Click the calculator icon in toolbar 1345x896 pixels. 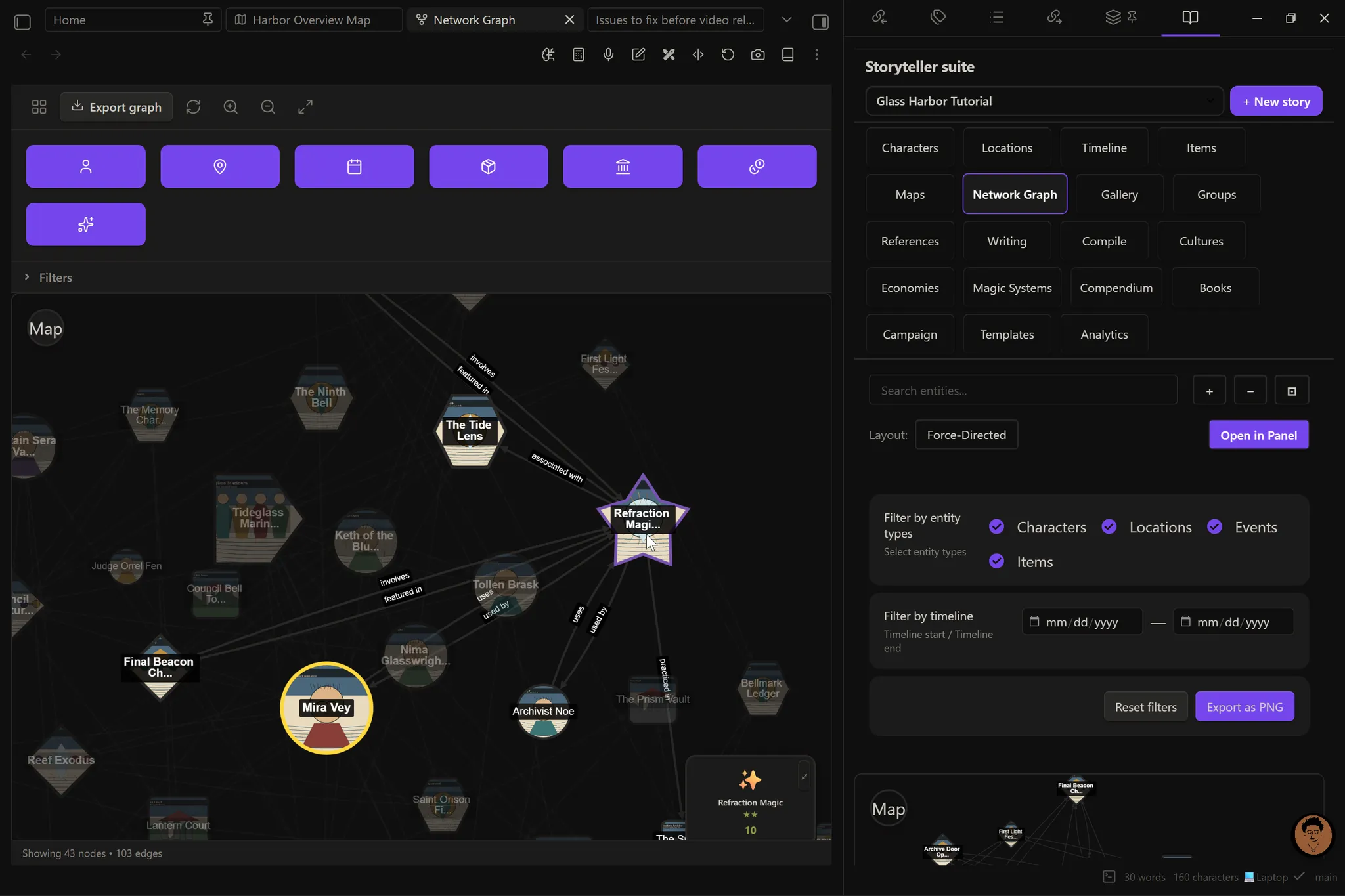pyautogui.click(x=579, y=54)
